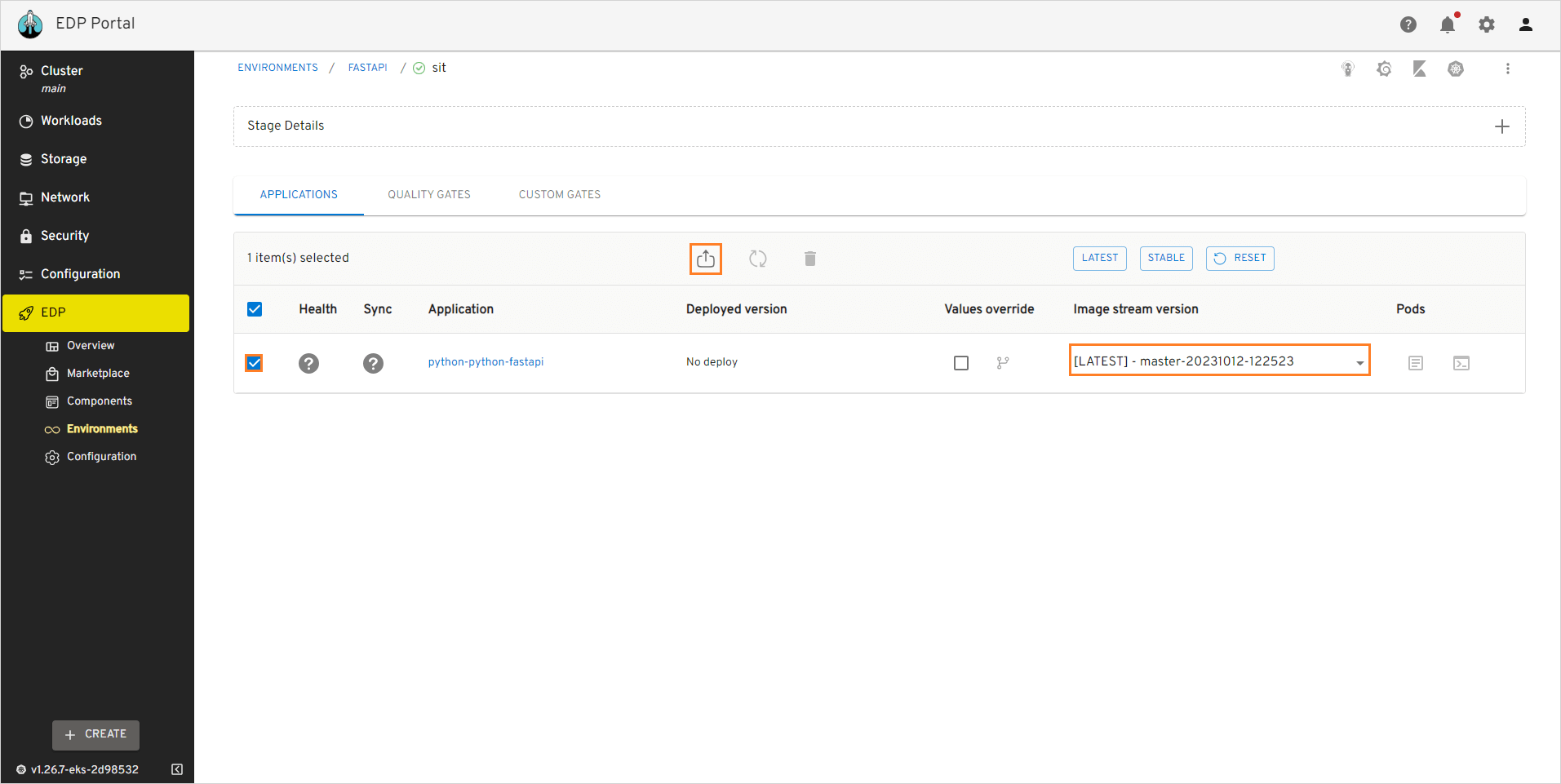Enable Values override for python-python-fastapi
Viewport: 1561px width, 784px height.
(x=960, y=363)
